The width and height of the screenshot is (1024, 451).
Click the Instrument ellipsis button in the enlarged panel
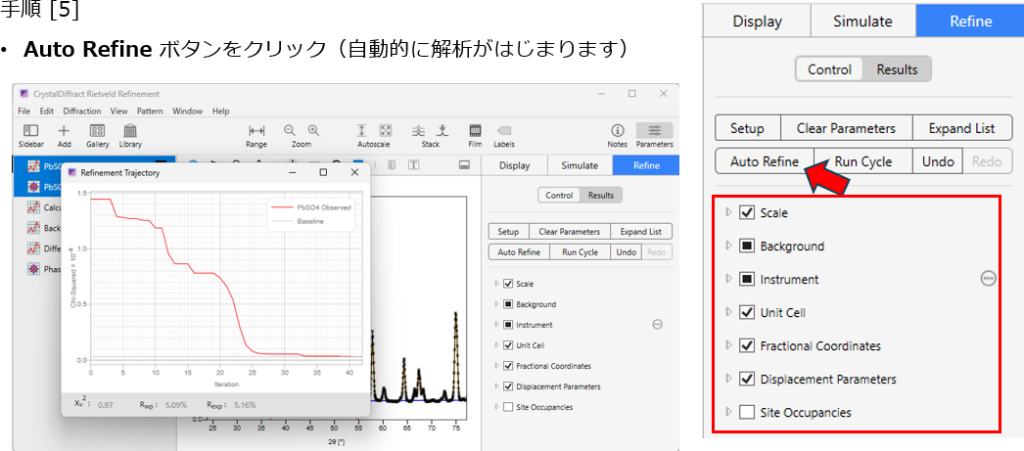tap(988, 279)
